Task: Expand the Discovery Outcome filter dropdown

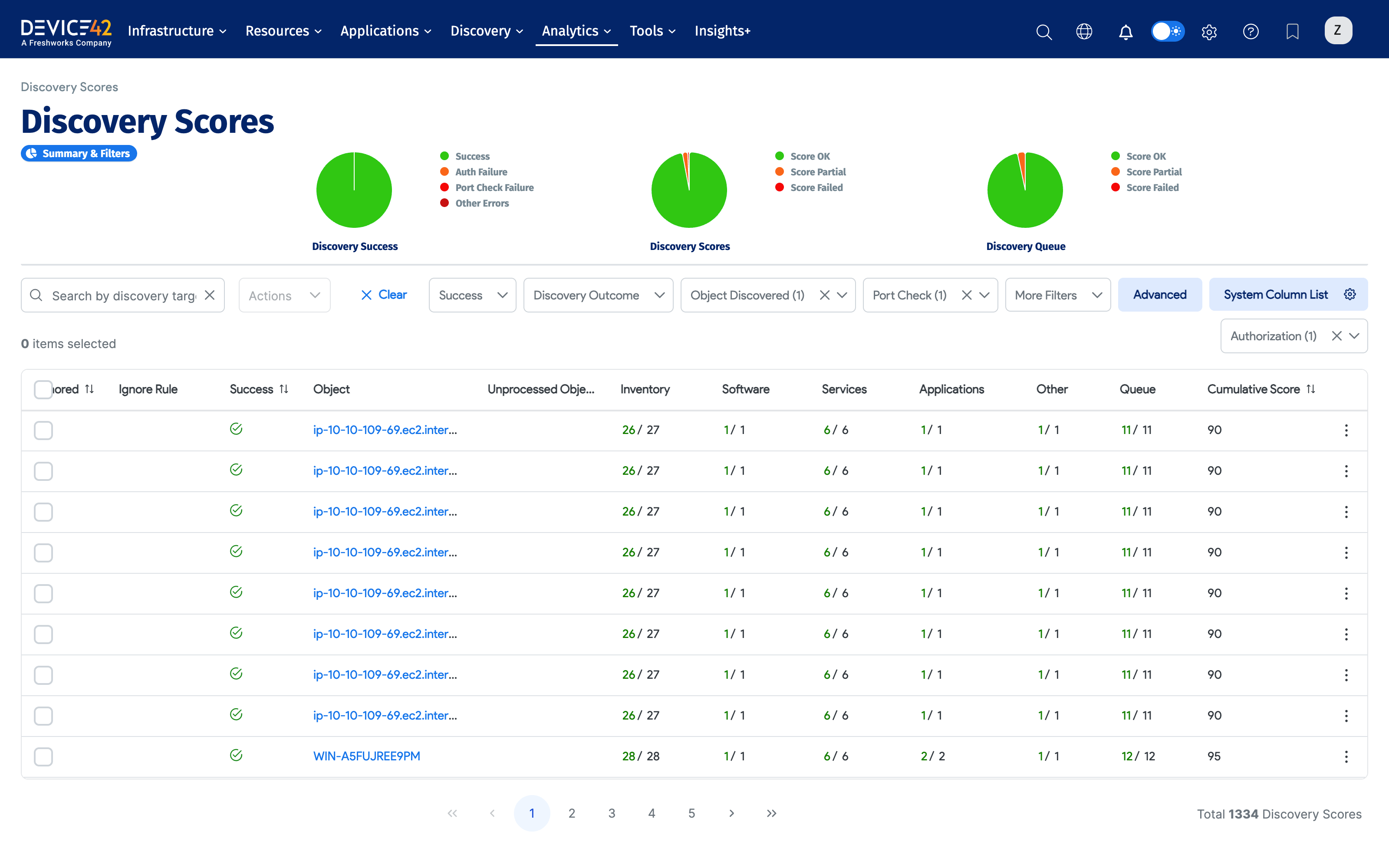Action: click(598, 295)
